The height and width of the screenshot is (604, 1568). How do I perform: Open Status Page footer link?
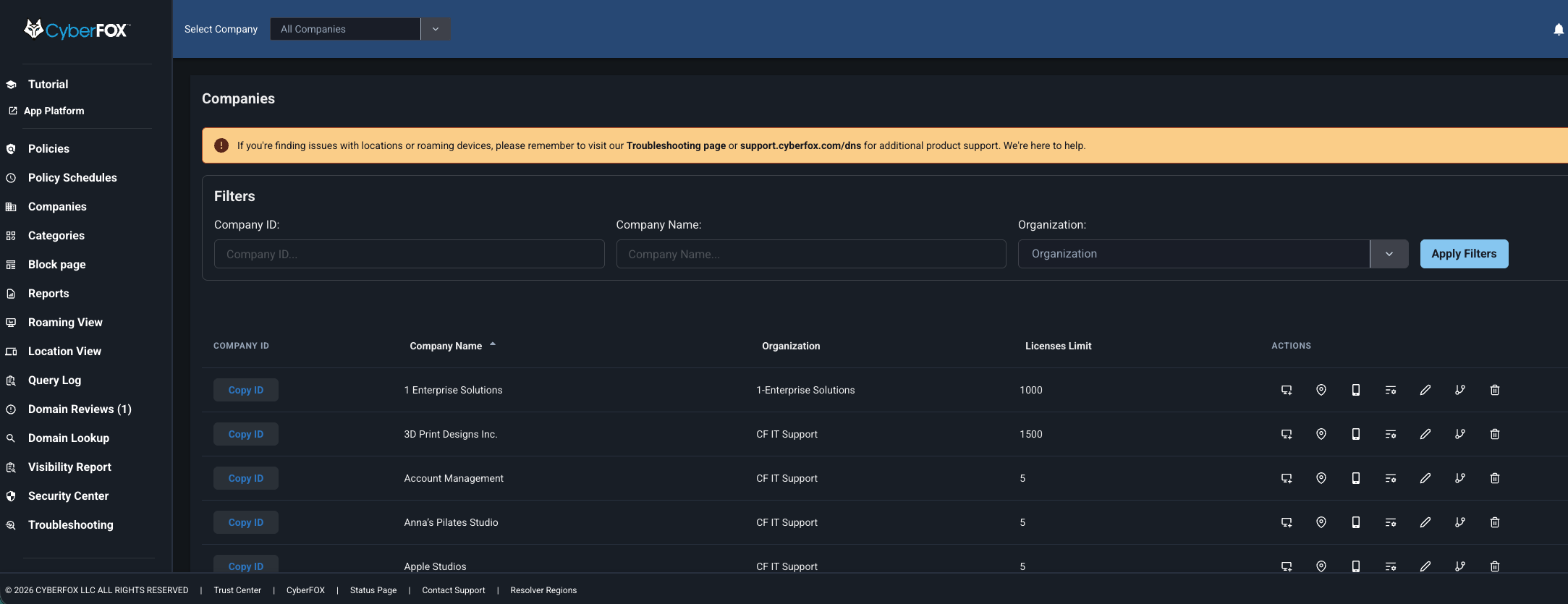pos(373,590)
